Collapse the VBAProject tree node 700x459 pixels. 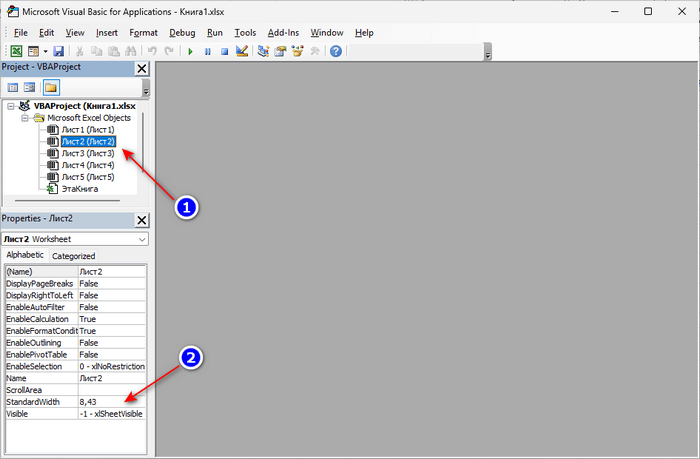(x=10, y=106)
